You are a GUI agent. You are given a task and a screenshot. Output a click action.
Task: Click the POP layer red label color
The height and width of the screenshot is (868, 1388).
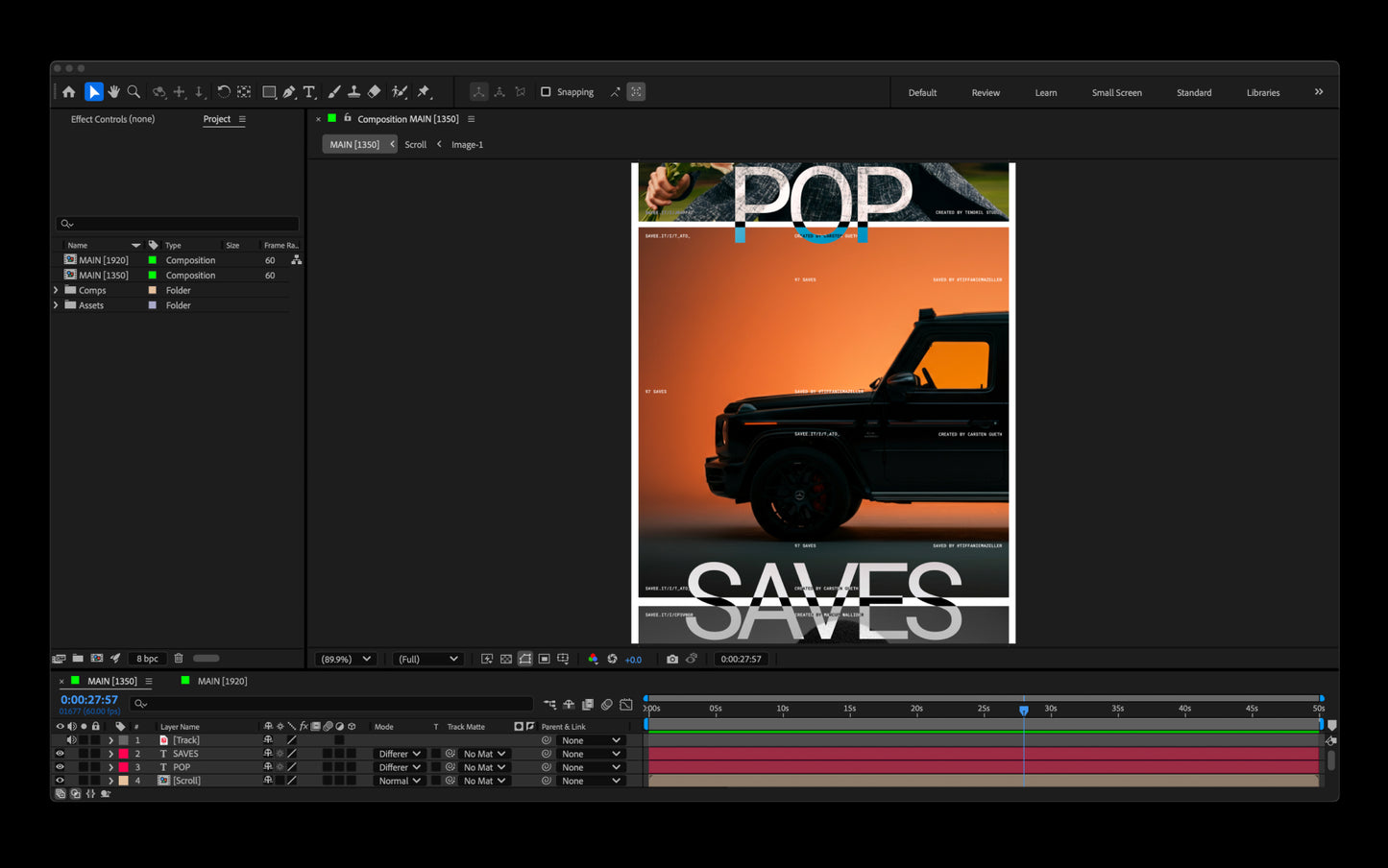(x=123, y=767)
